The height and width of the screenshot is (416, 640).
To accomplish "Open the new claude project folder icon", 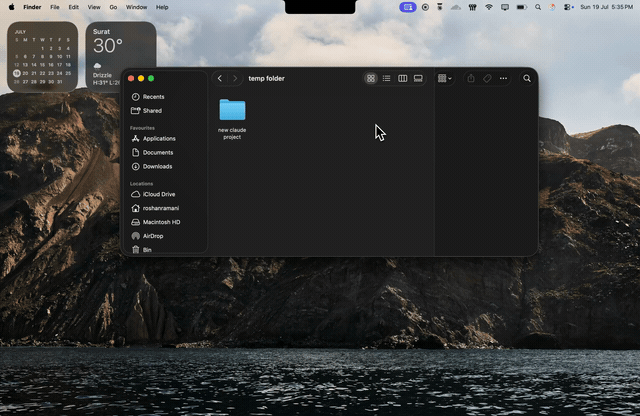I will (x=232, y=109).
